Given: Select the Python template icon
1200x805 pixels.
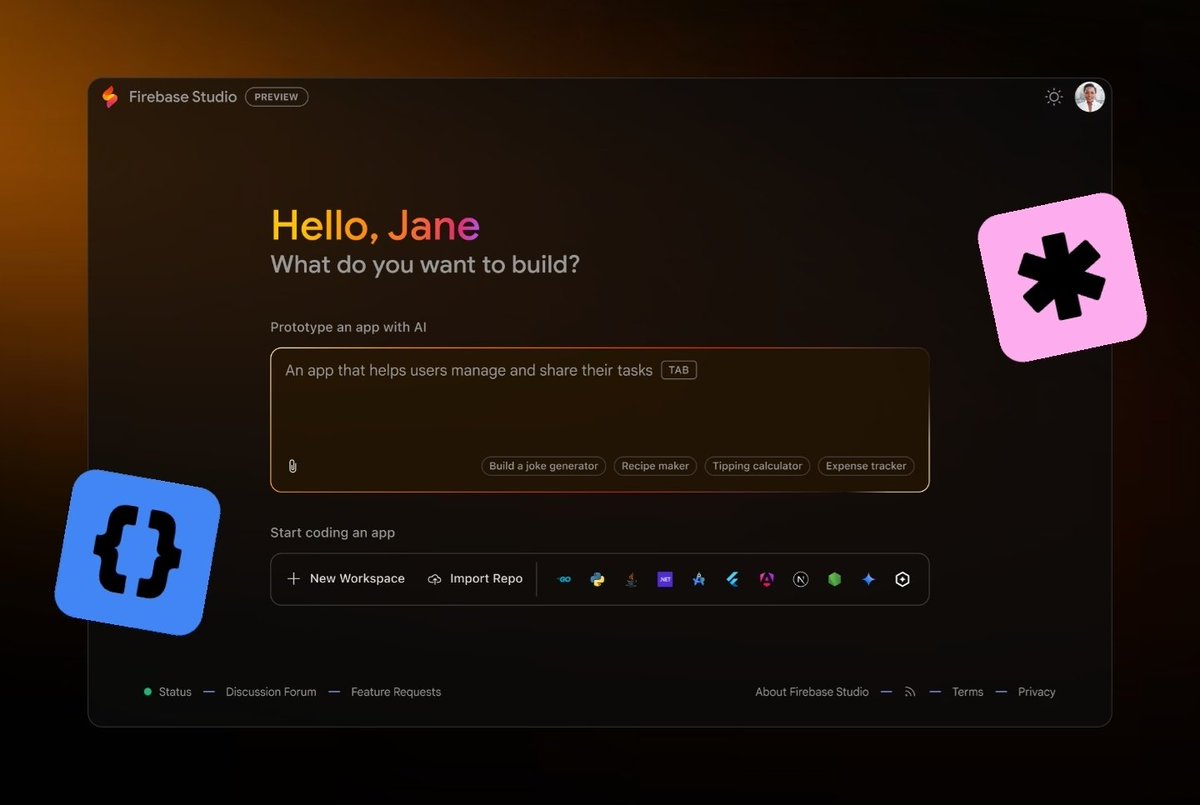Looking at the screenshot, I should [597, 579].
